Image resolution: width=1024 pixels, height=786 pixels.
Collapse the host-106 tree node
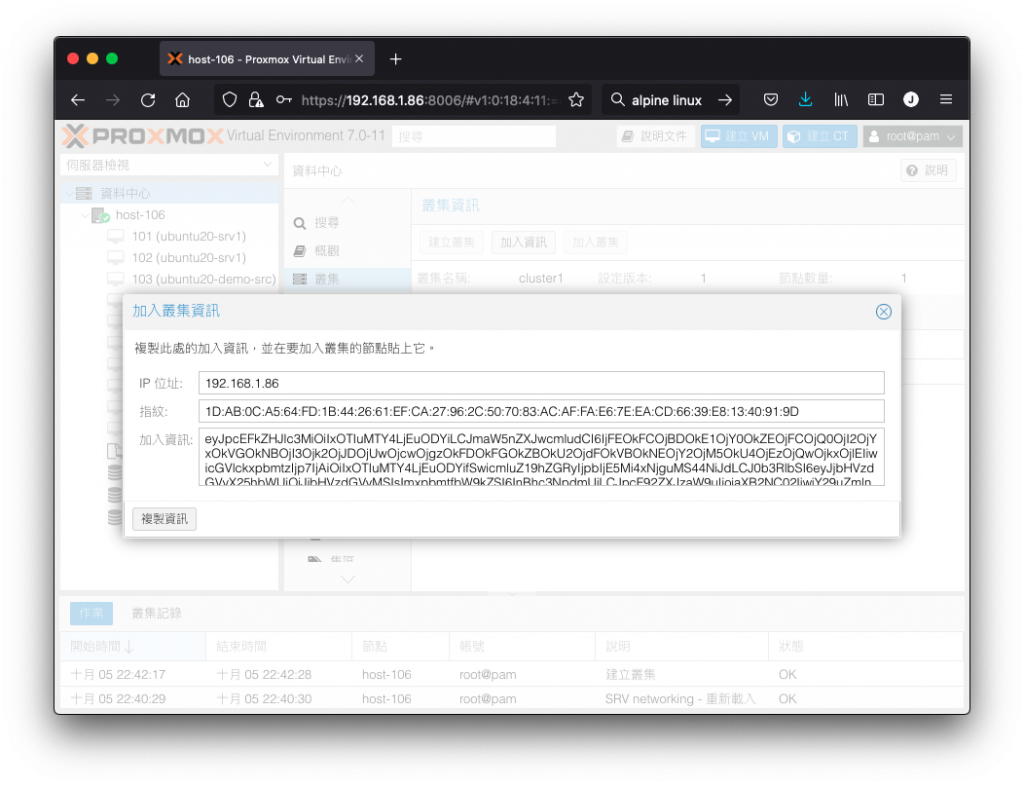click(84, 215)
